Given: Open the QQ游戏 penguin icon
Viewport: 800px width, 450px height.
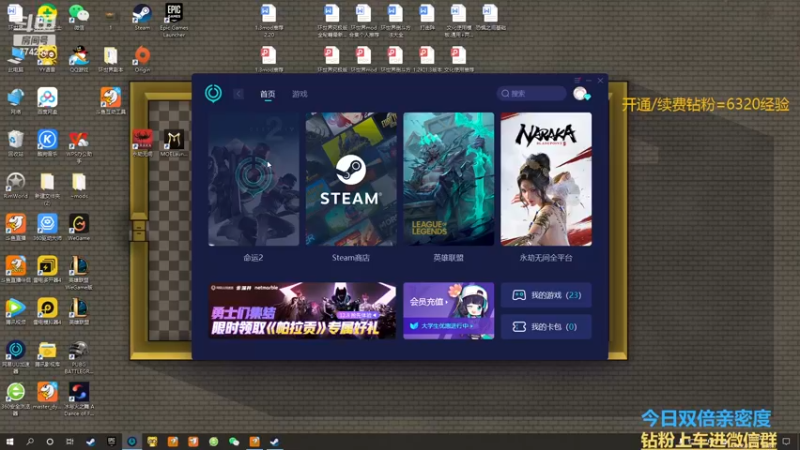Looking at the screenshot, I should click(79, 59).
